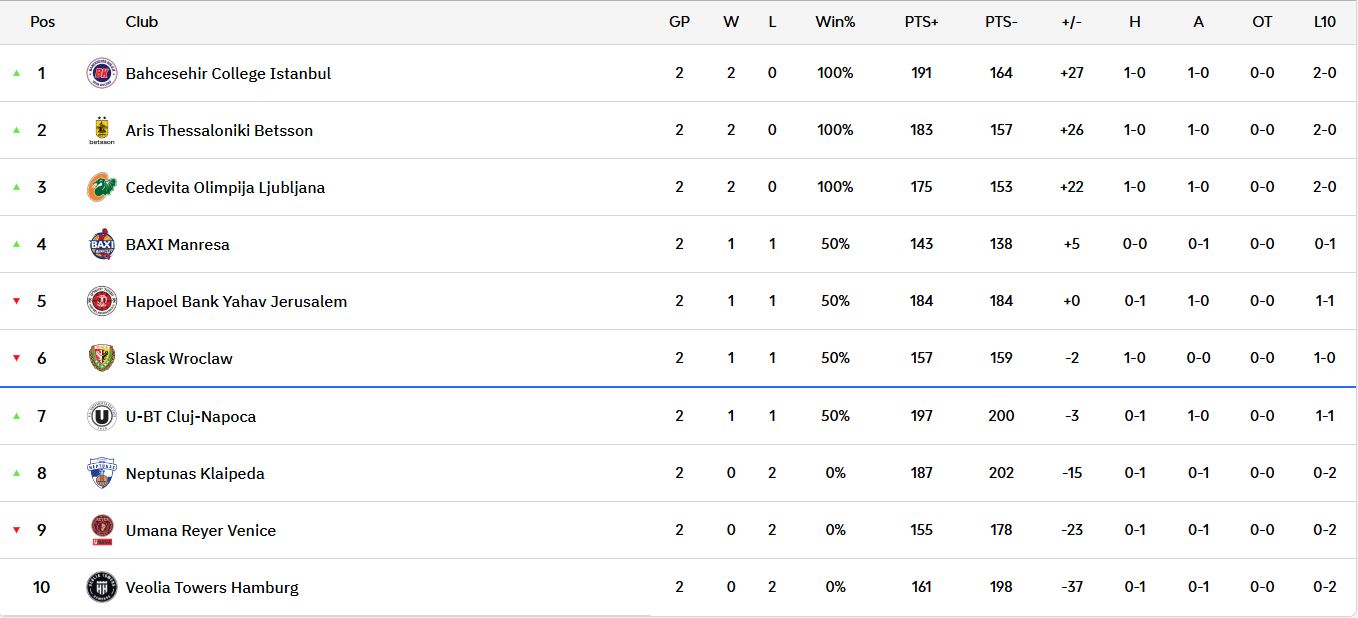Click the Bahcesehir College Istanbul team logo
Viewport: 1358px width, 618px height.
click(102, 73)
